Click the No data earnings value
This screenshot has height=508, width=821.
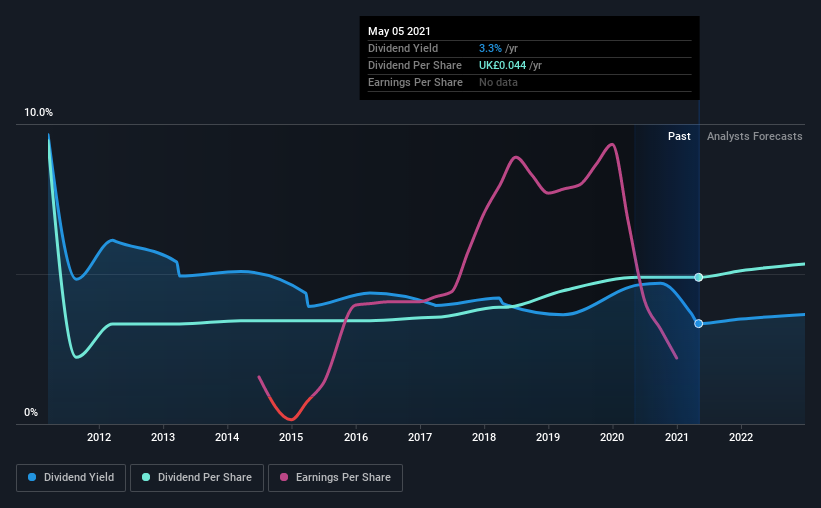coord(498,82)
